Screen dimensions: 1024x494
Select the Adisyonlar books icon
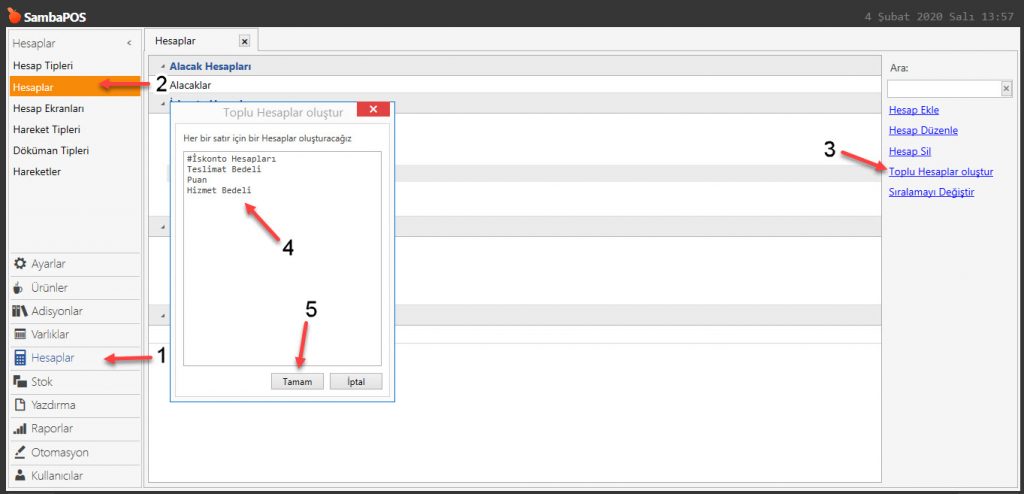(x=20, y=311)
